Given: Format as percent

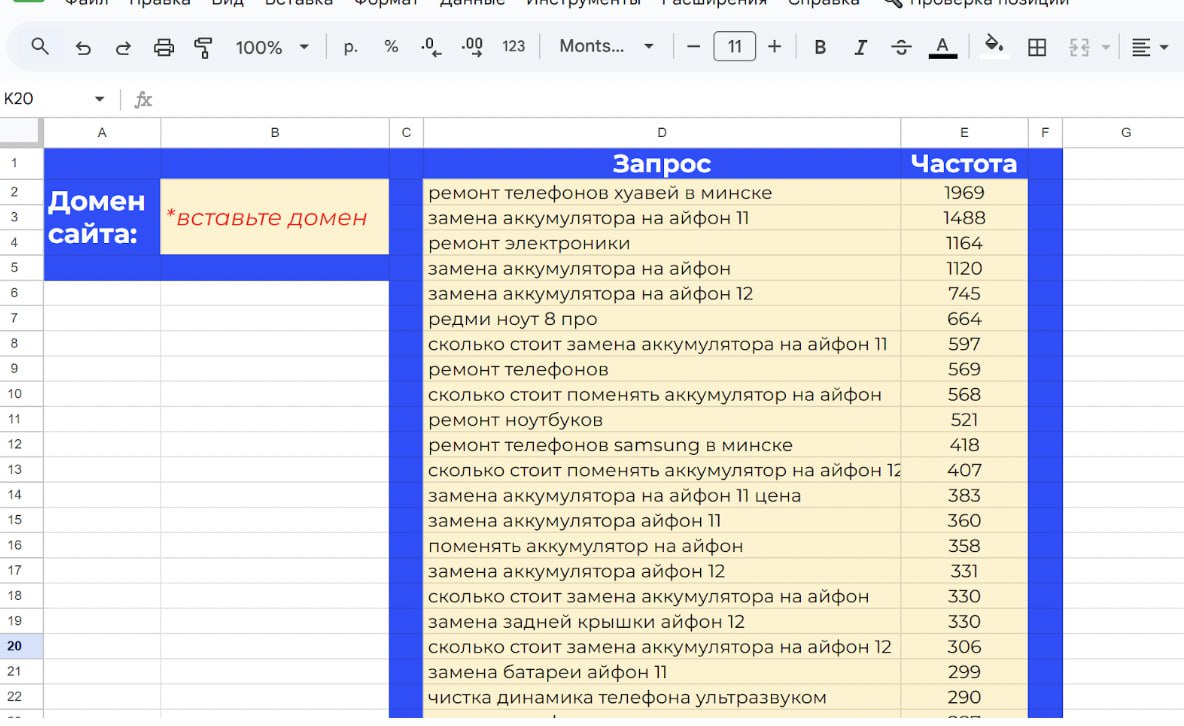Looking at the screenshot, I should 390,47.
